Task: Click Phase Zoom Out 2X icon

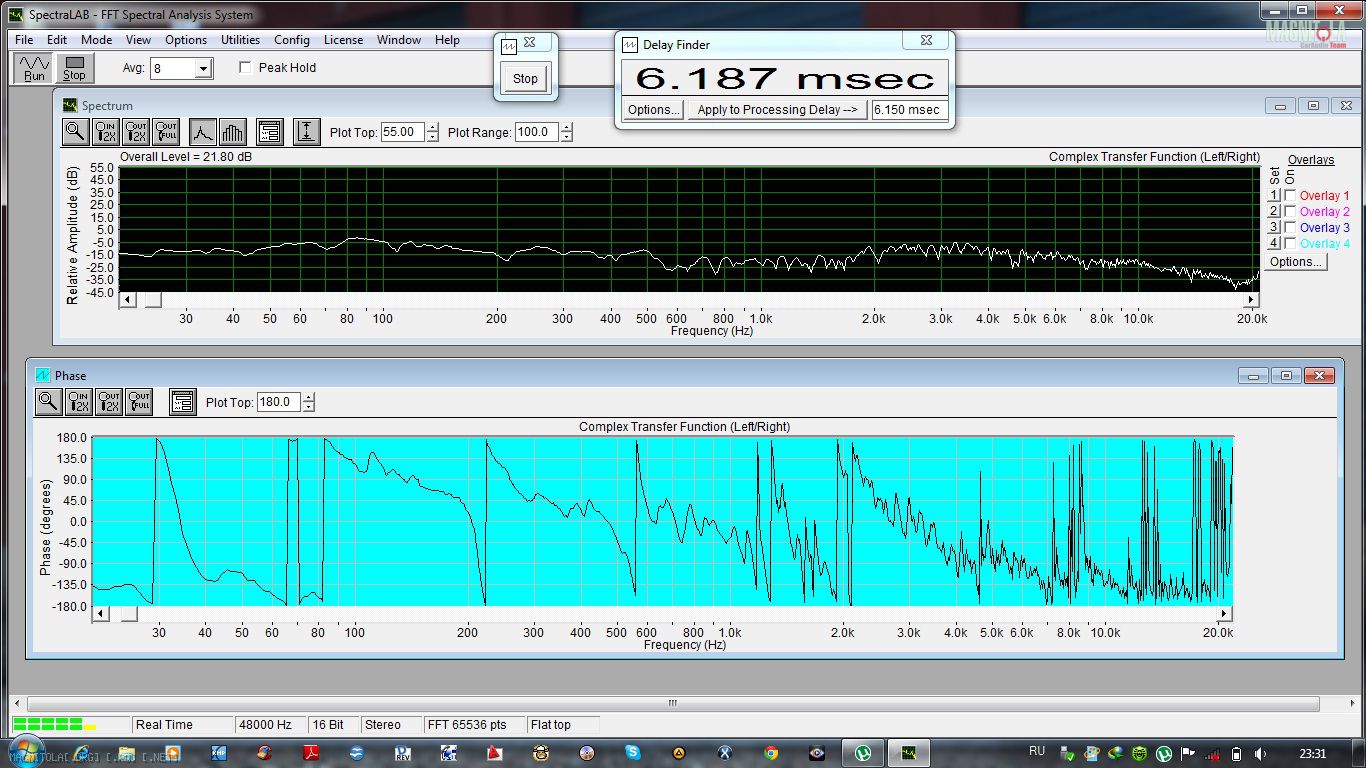Action: (109, 401)
